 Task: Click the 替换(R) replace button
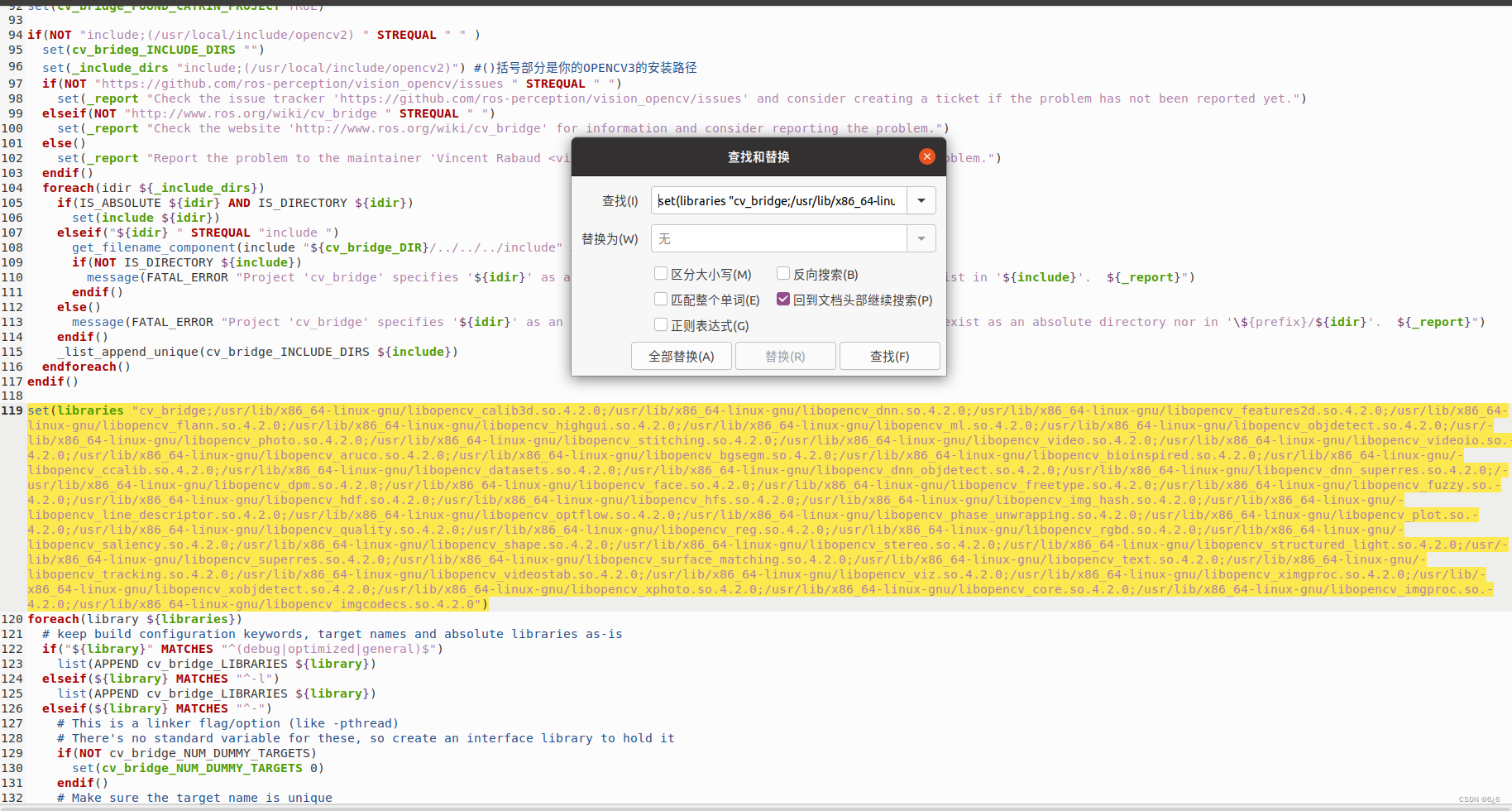784,356
